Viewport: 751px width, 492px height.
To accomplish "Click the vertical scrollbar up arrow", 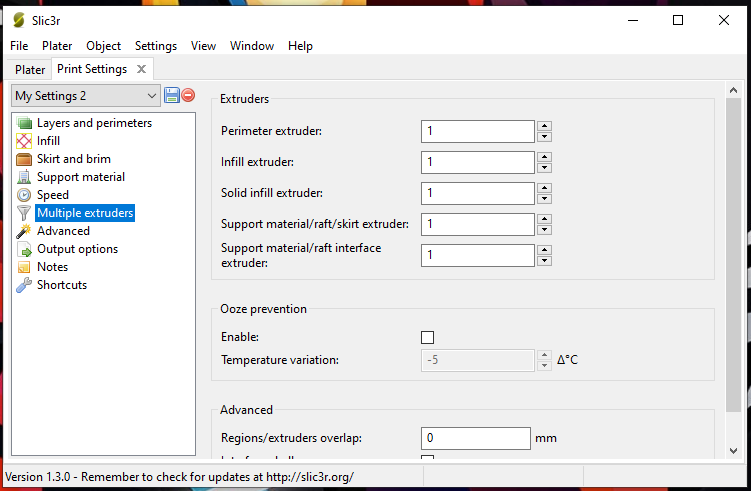I will pyautogui.click(x=733, y=90).
